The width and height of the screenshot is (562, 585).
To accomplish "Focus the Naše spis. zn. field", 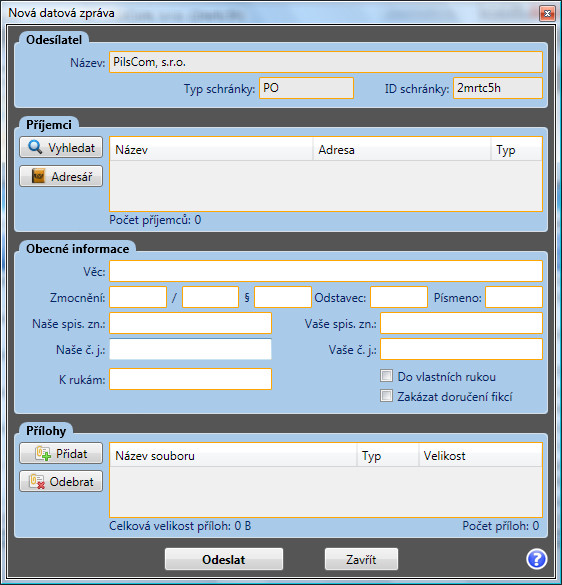I will click(190, 323).
